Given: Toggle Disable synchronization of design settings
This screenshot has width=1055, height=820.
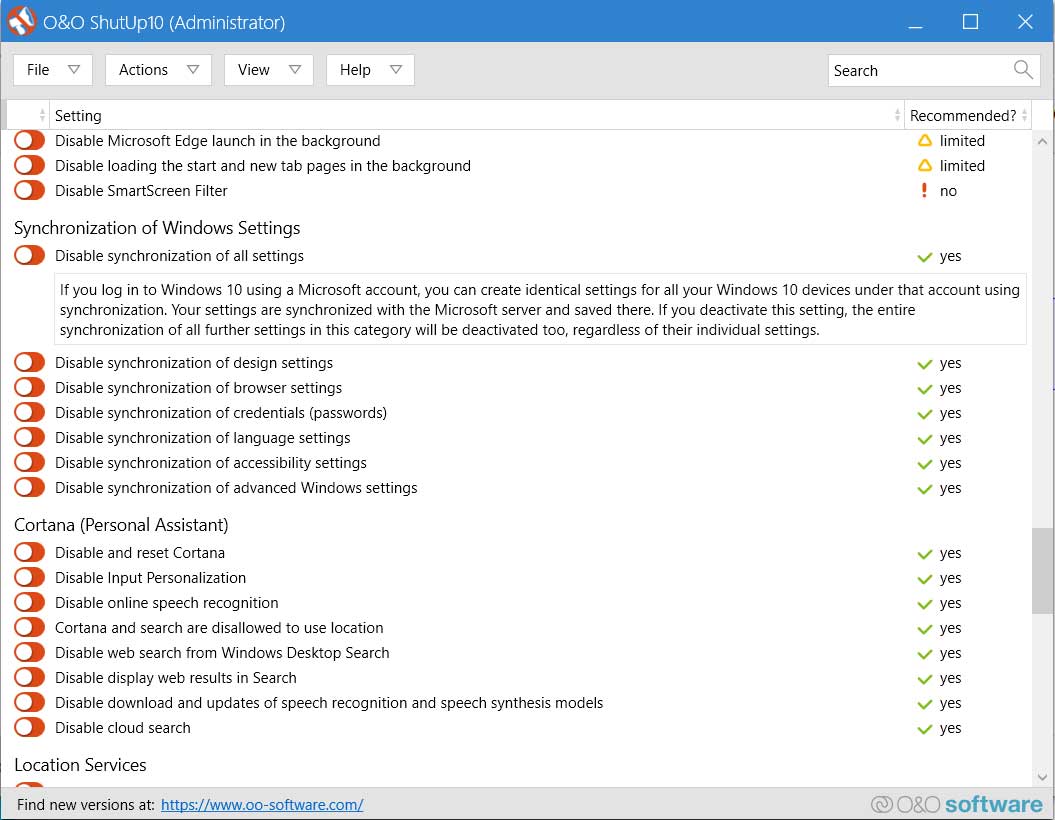Looking at the screenshot, I should point(30,363).
